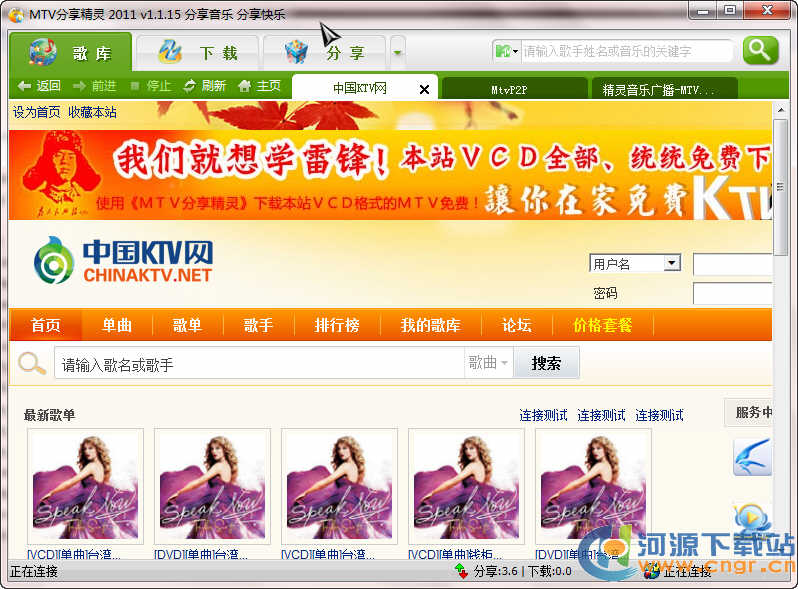The width and height of the screenshot is (798, 589).
Task: Focus the 密码 password input field
Action: tap(733, 294)
